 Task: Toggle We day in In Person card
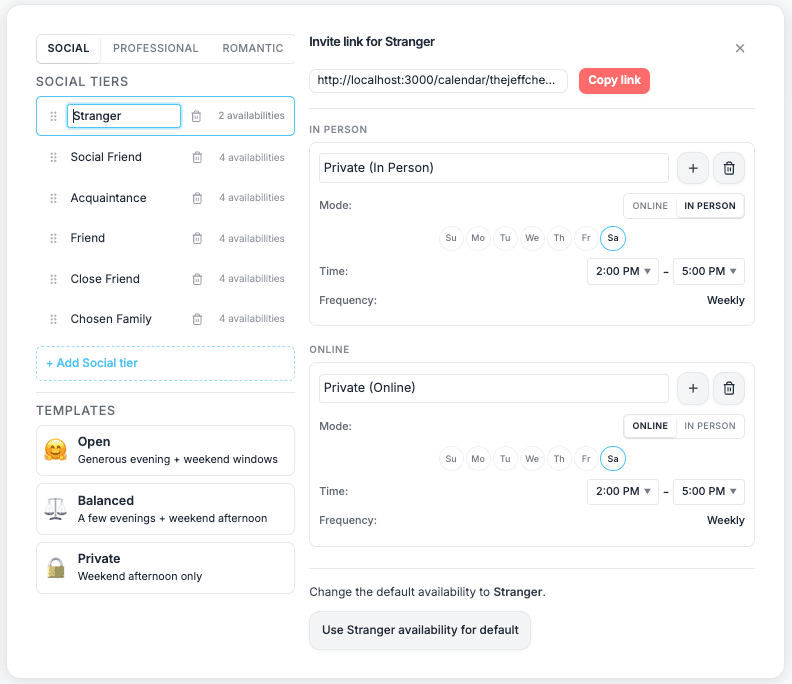[532, 238]
